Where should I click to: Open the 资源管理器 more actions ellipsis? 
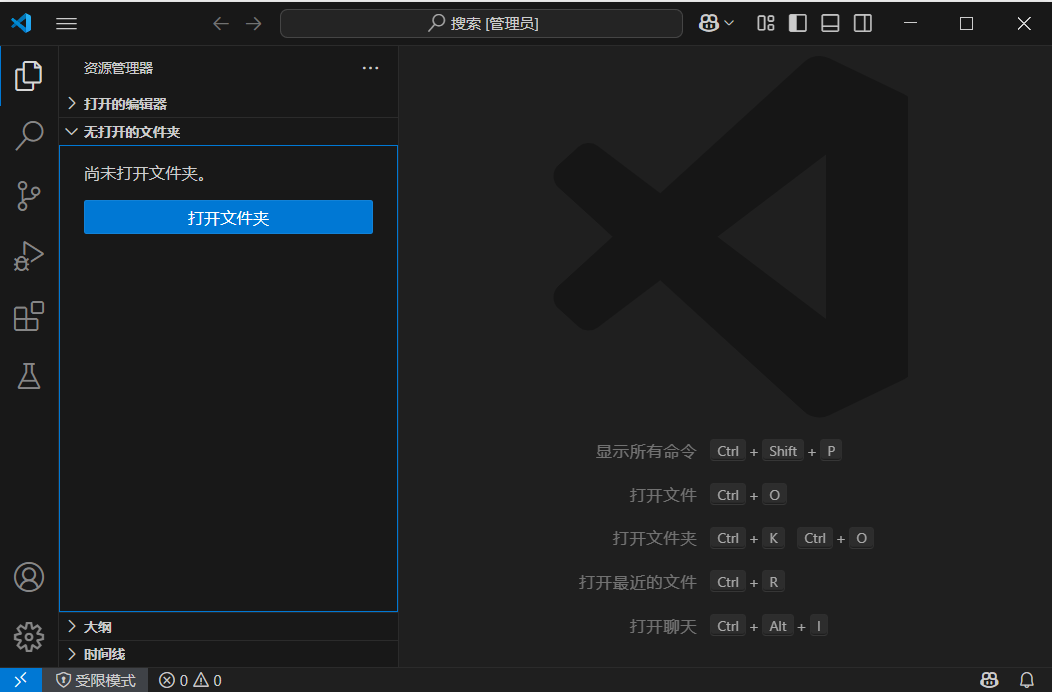coord(370,68)
